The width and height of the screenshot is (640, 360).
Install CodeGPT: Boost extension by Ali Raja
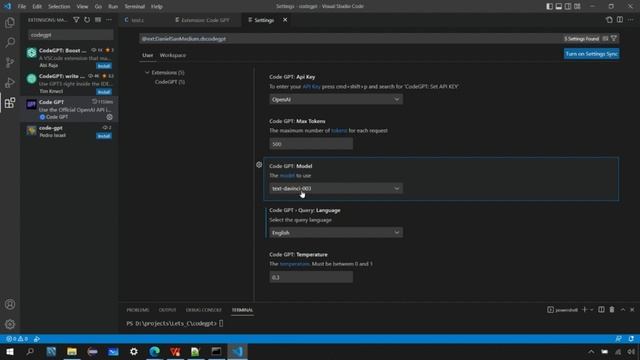tap(104, 66)
